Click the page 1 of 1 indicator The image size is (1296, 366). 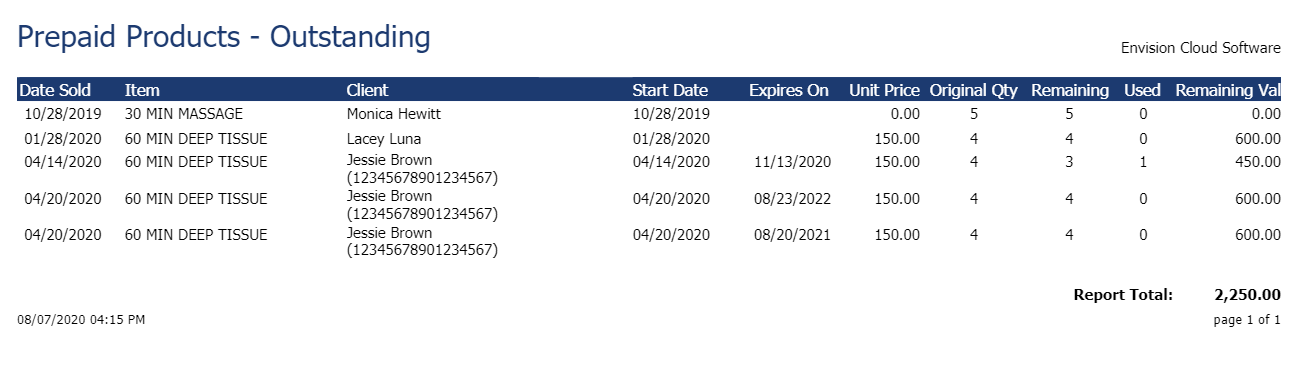[x=1246, y=320]
